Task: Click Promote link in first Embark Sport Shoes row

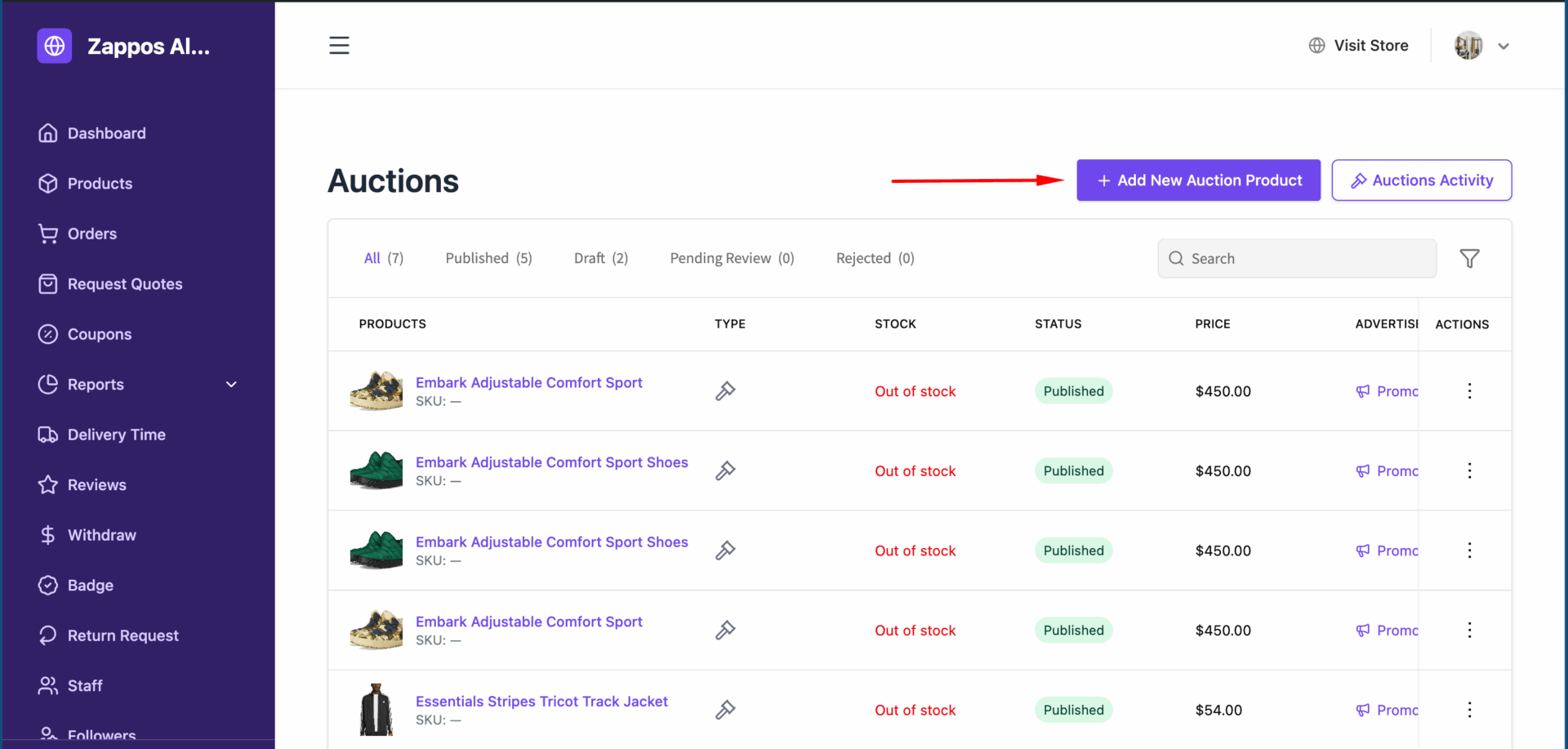Action: 1387,471
